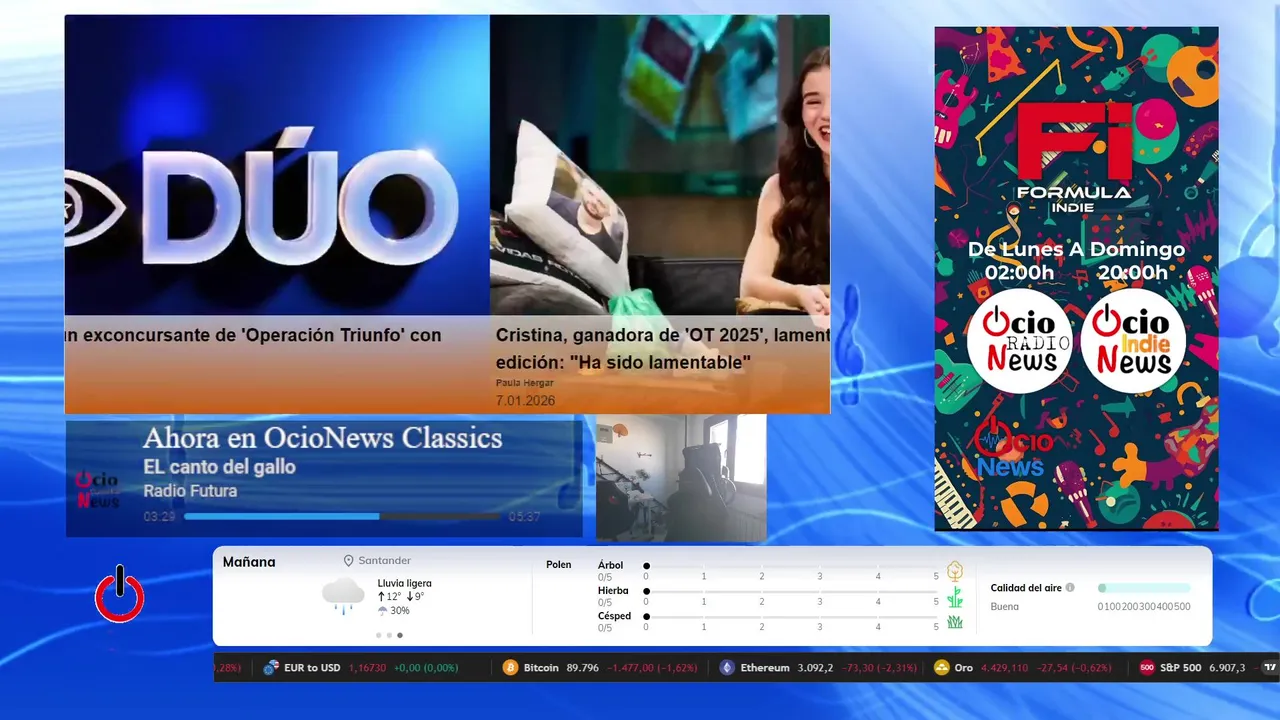Select the first weather carousel dot
Image resolution: width=1280 pixels, height=720 pixels.
(378, 635)
